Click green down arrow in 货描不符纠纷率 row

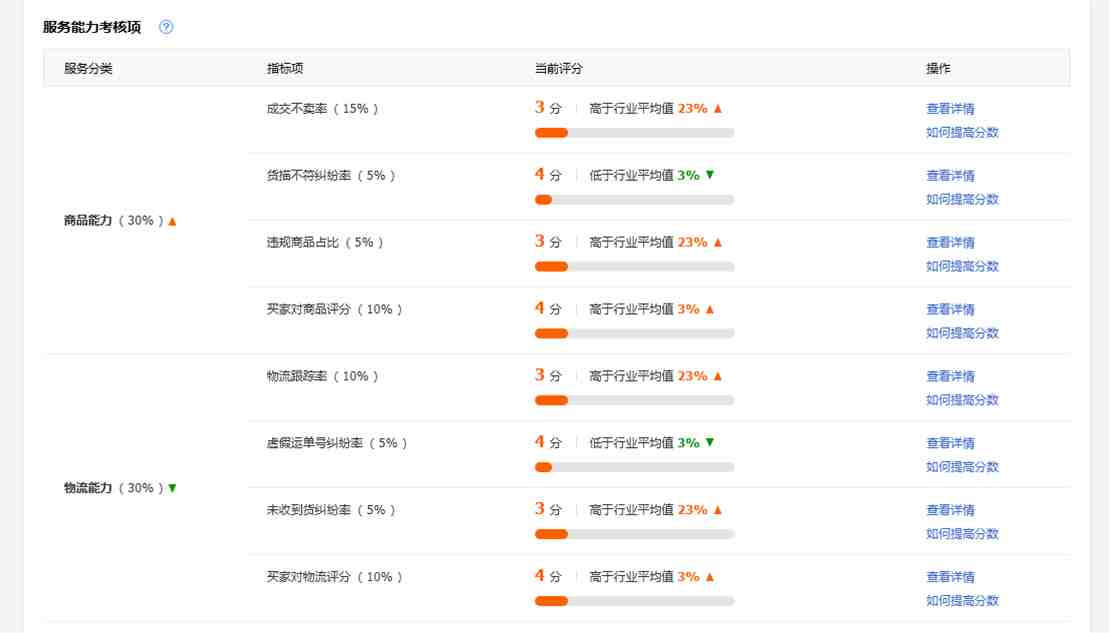pyautogui.click(x=710, y=175)
